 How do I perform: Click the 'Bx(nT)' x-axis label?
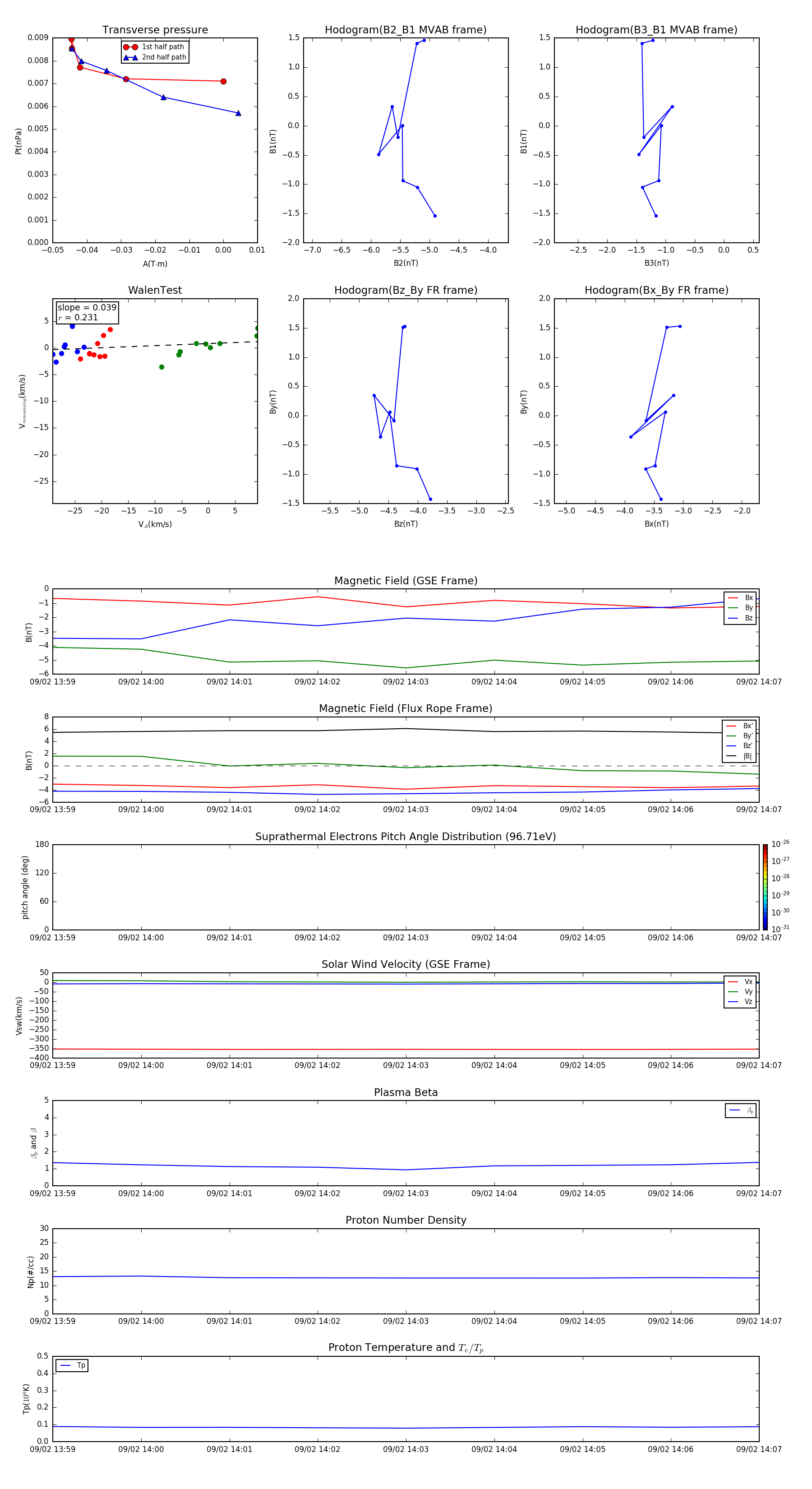656,524
